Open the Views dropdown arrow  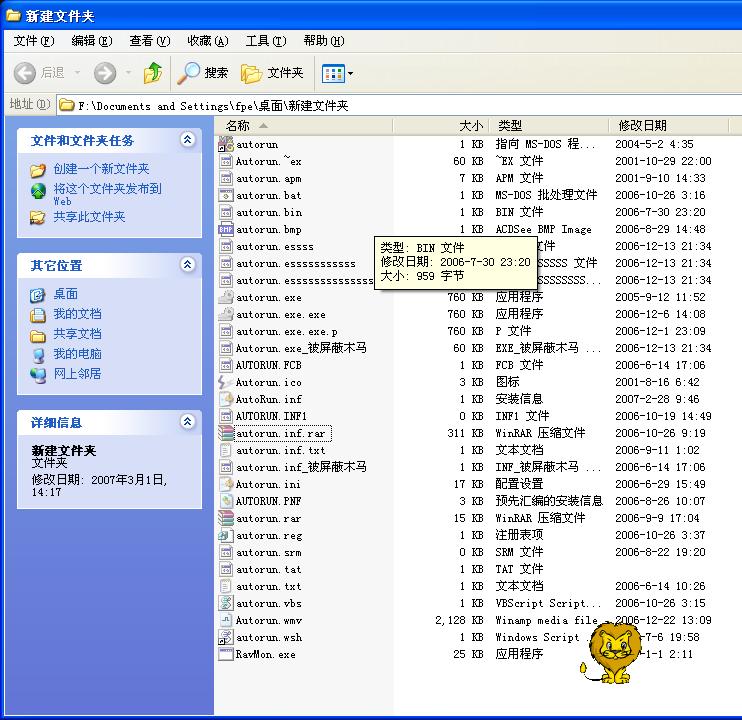point(351,73)
